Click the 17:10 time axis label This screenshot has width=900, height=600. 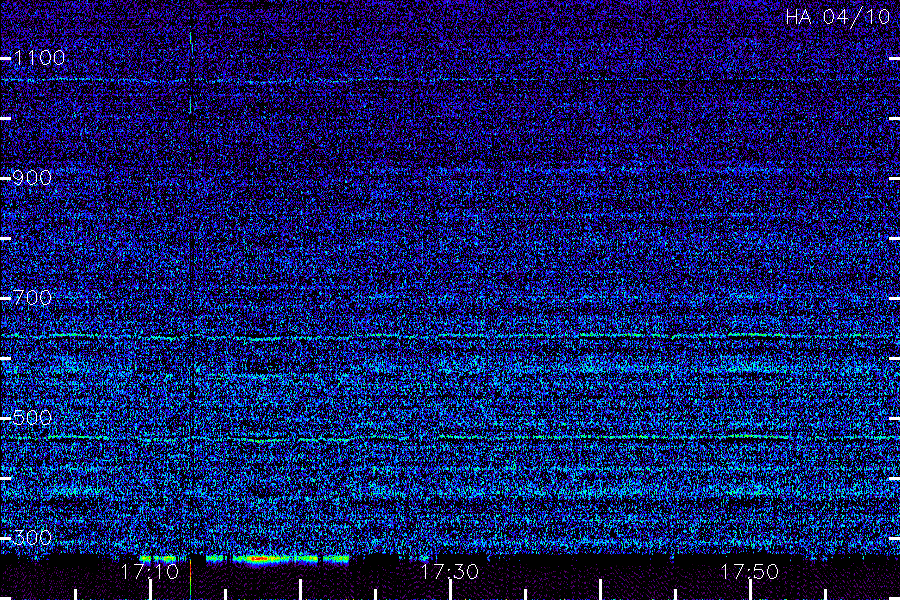[149, 572]
